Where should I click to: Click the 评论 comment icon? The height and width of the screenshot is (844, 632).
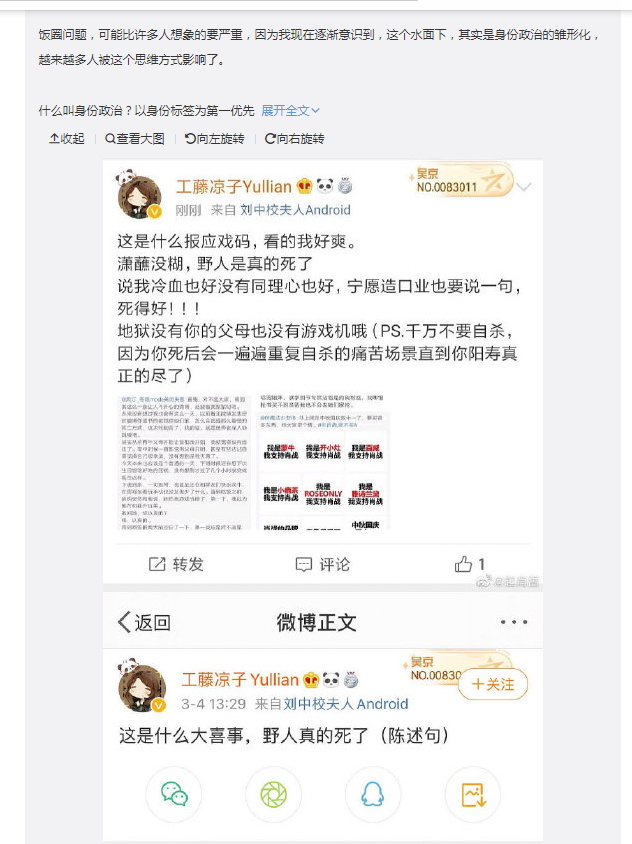coord(304,564)
